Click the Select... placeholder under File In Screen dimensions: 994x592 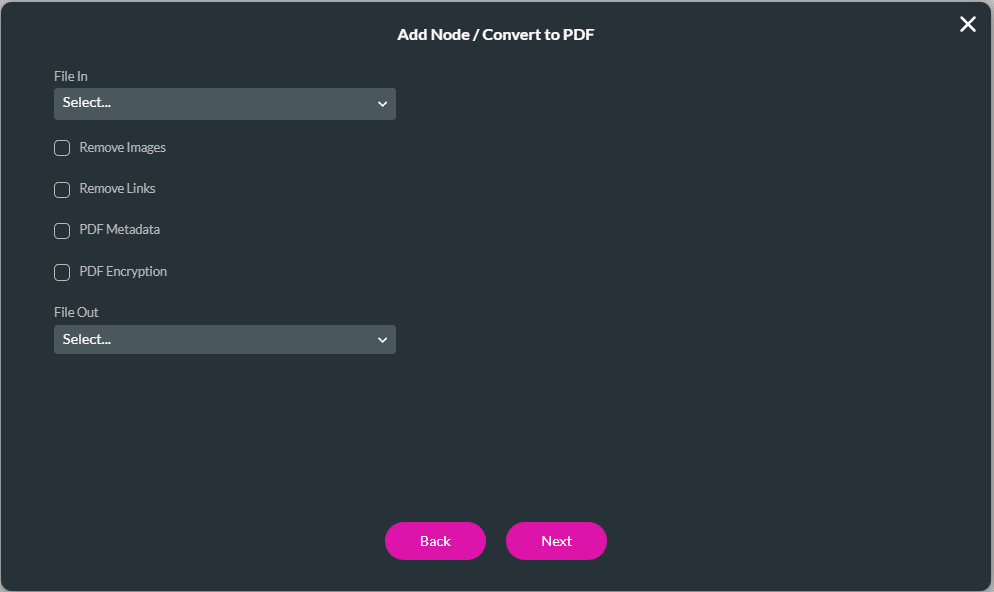[x=87, y=103]
